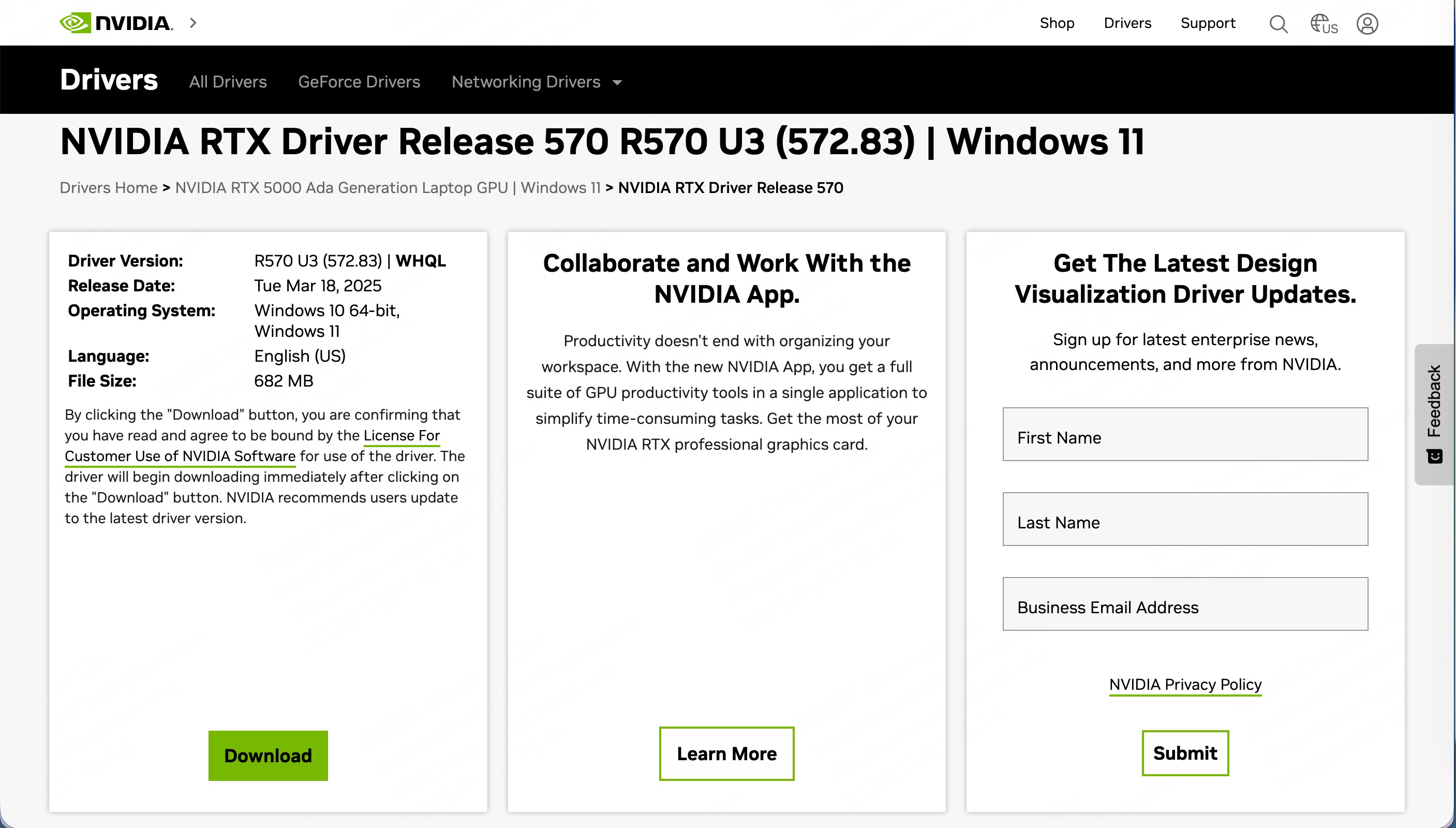Focus the Last Name field
This screenshot has height=828, width=1456.
click(1185, 519)
